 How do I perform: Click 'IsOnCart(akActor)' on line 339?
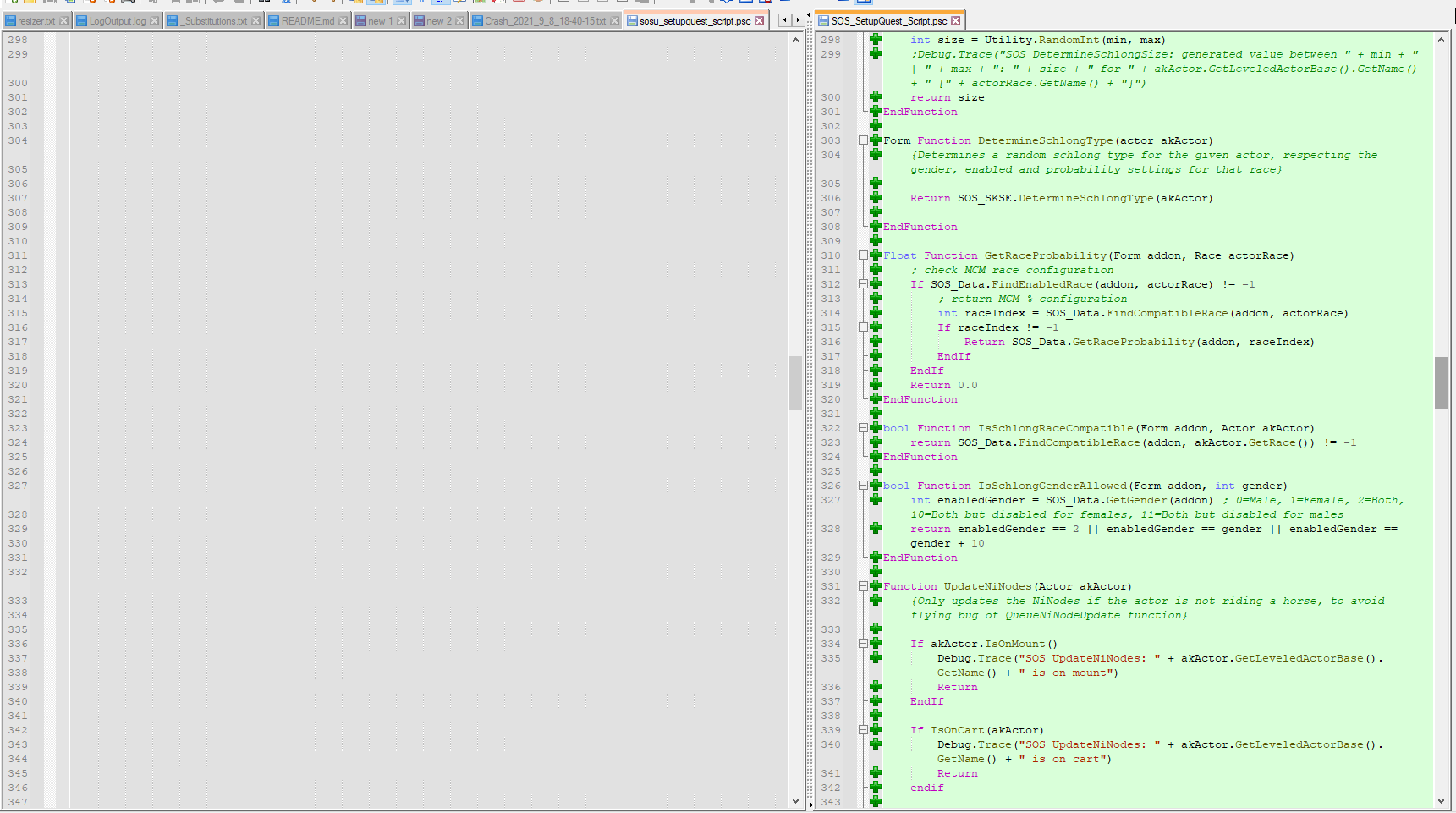tap(987, 730)
